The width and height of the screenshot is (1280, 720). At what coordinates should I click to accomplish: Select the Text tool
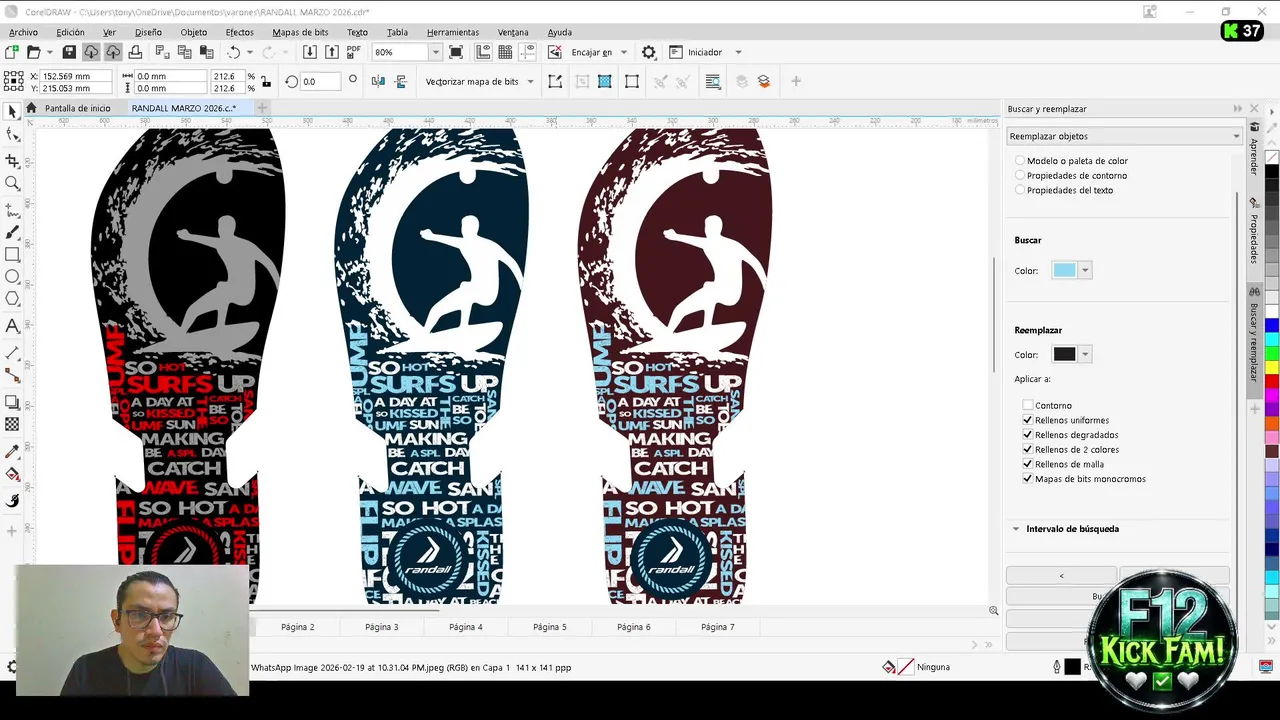coord(12,326)
